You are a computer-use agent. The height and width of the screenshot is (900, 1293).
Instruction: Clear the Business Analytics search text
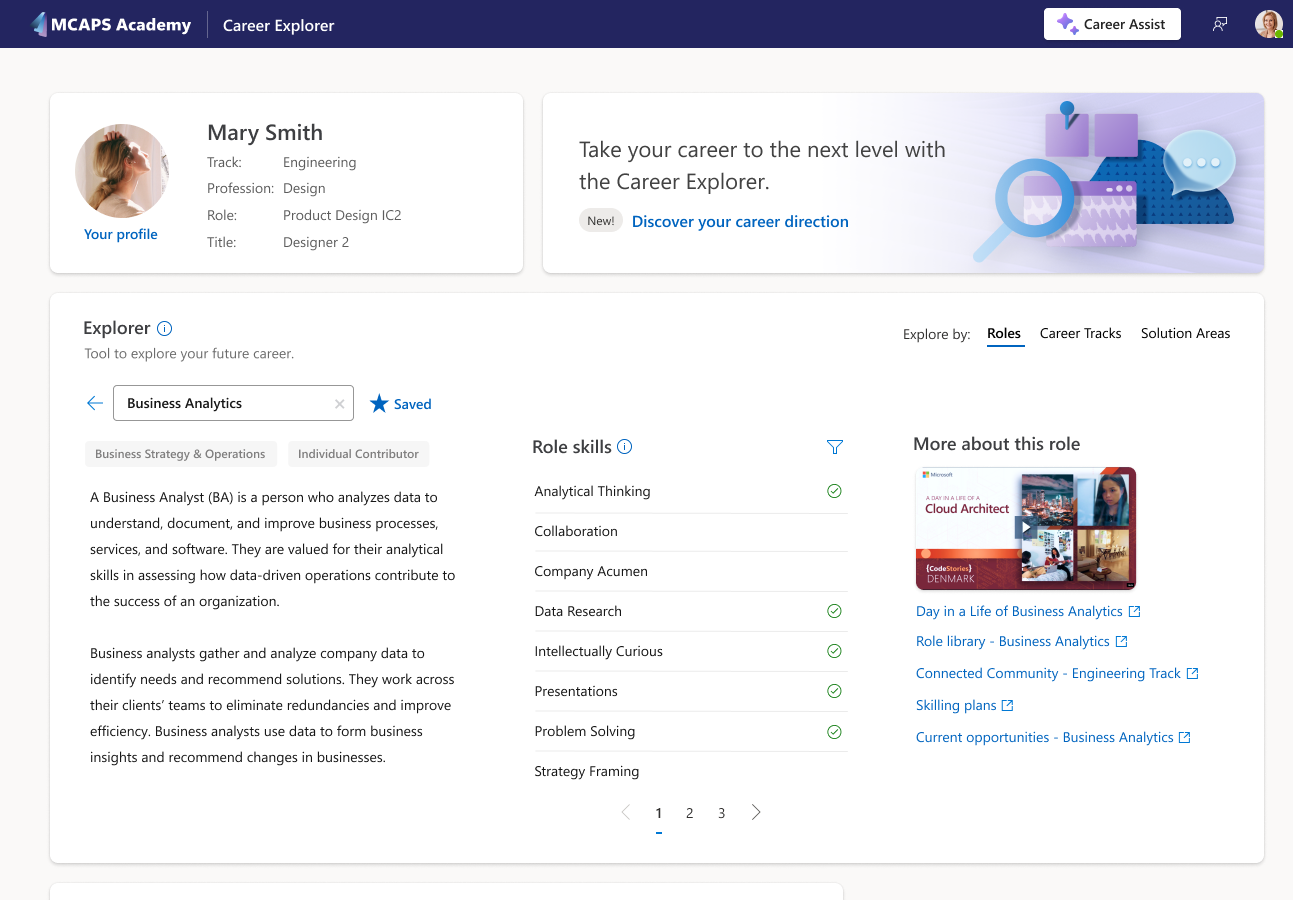pyautogui.click(x=339, y=404)
